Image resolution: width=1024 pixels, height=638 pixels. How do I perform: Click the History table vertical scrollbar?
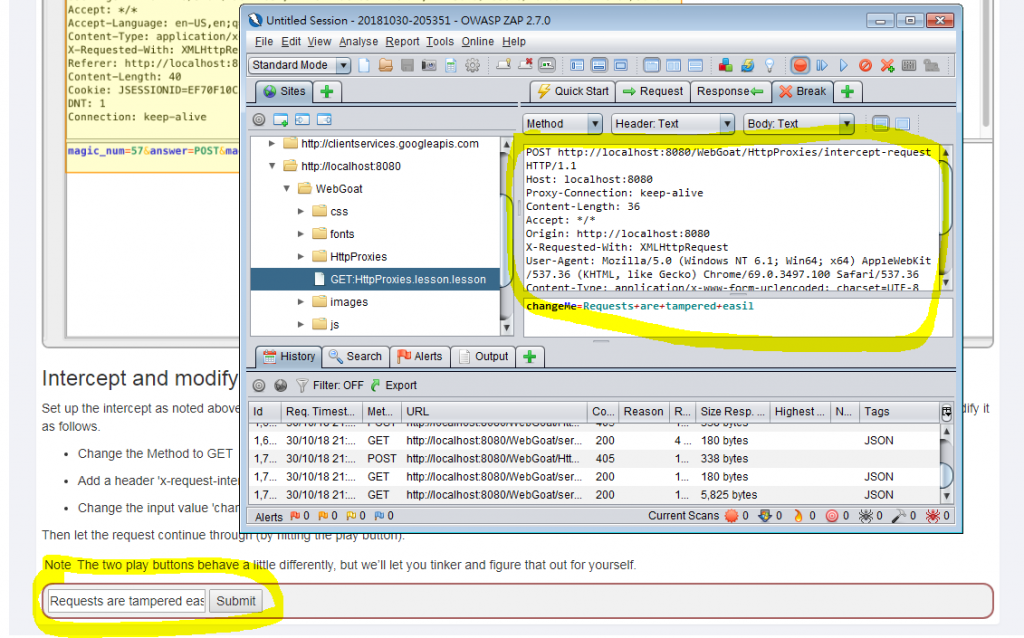pos(946,464)
